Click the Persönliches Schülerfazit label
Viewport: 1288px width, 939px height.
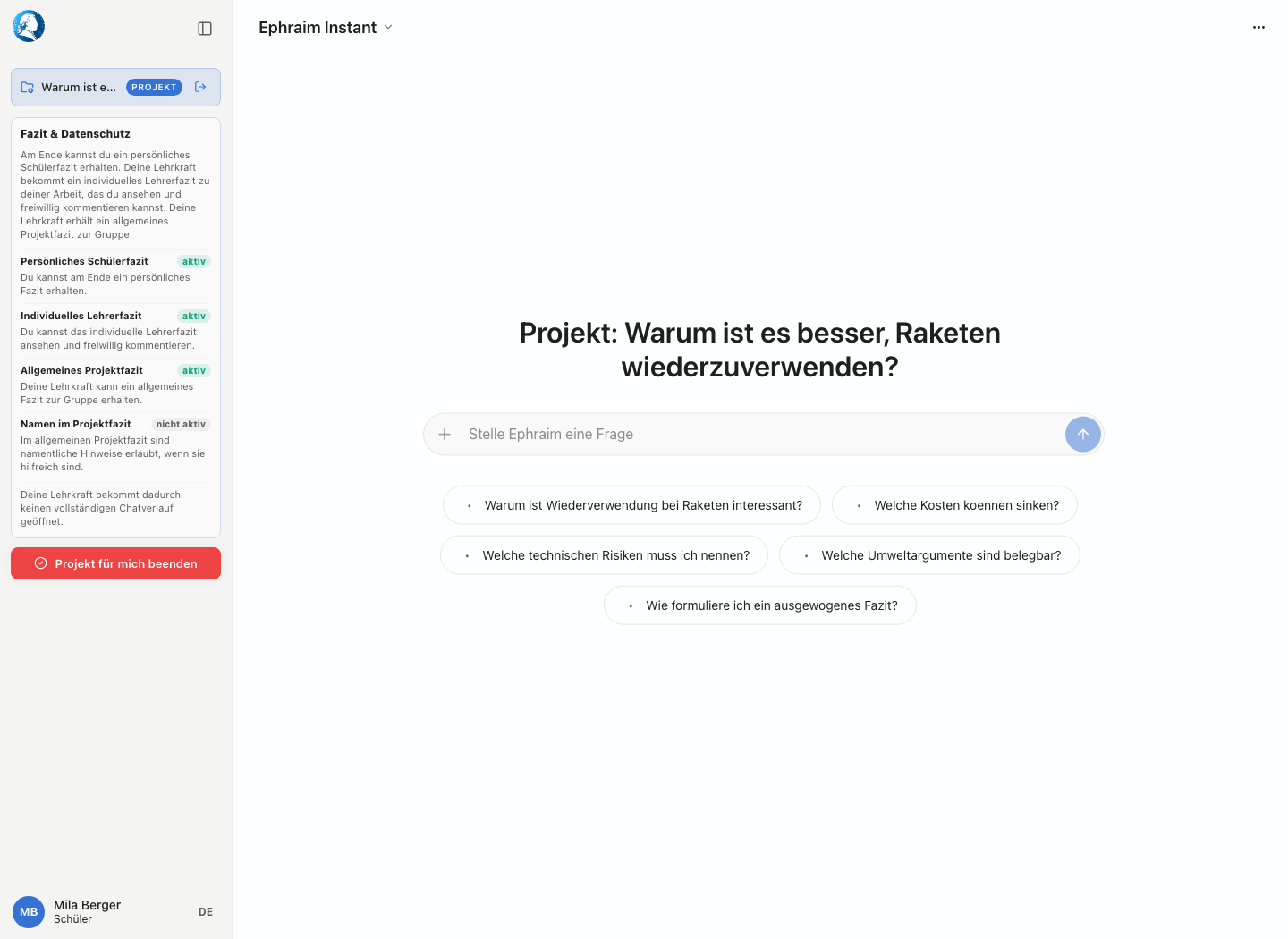point(84,261)
